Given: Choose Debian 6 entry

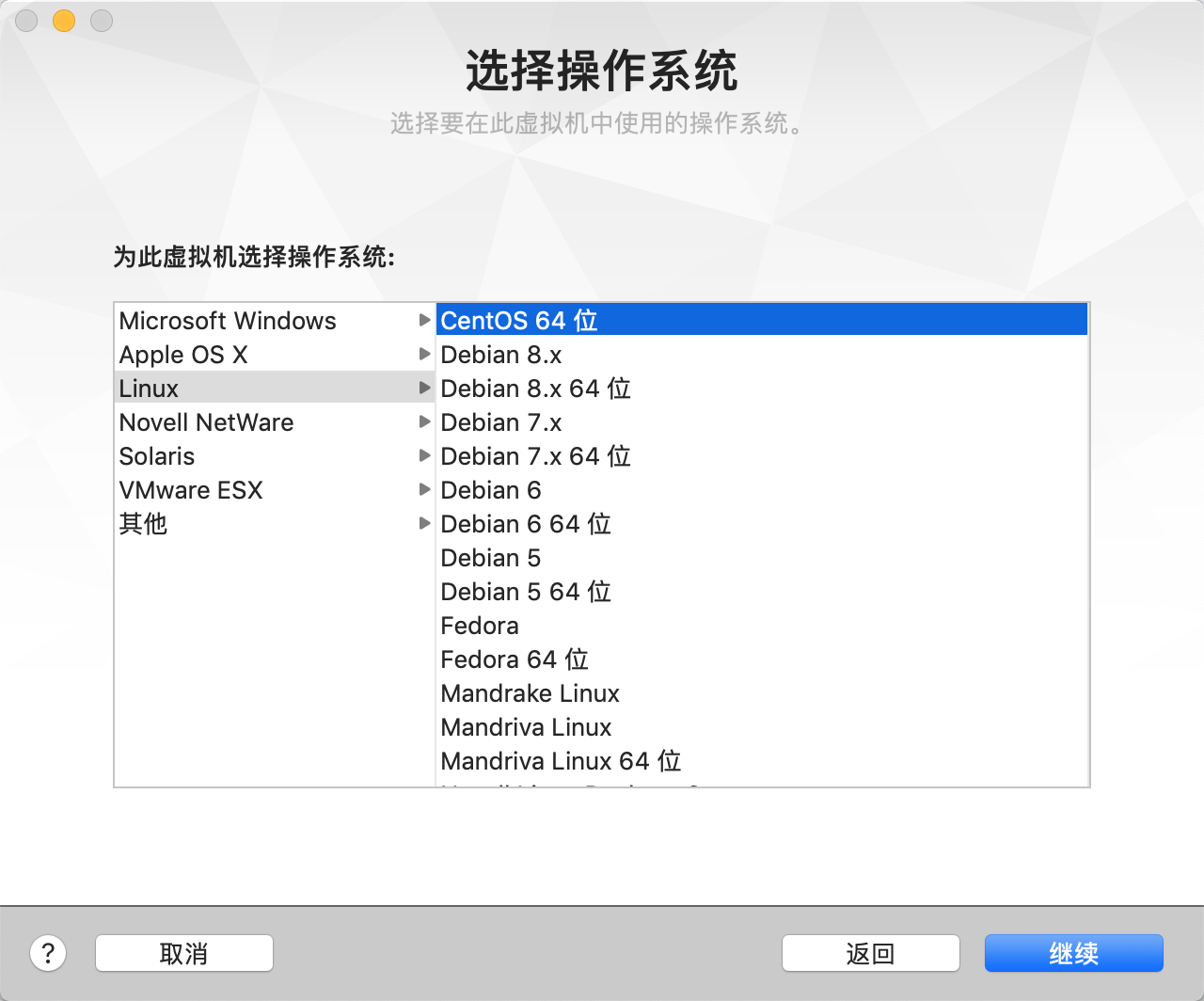Looking at the screenshot, I should click(x=762, y=490).
